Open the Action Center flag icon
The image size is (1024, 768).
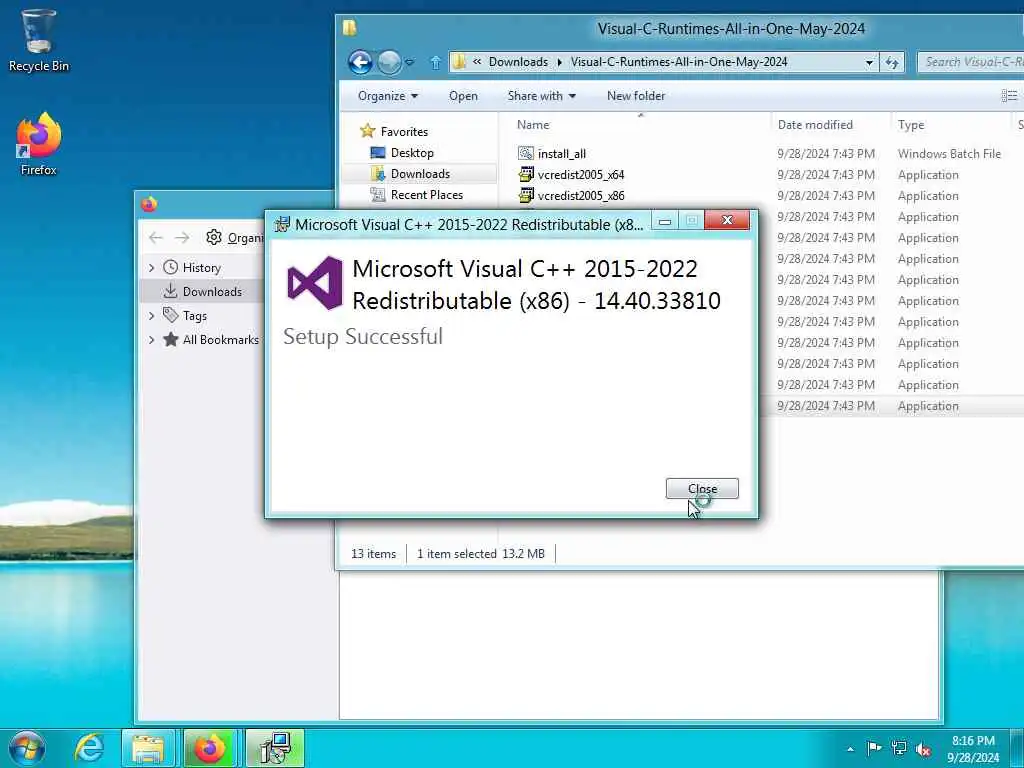click(x=874, y=748)
